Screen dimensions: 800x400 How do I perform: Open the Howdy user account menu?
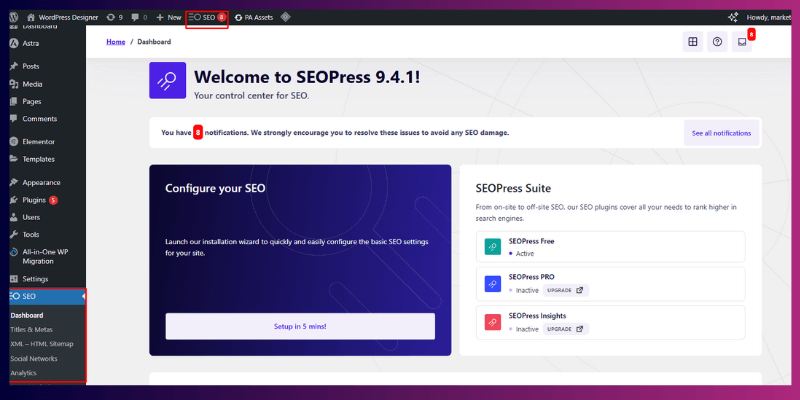click(x=769, y=17)
